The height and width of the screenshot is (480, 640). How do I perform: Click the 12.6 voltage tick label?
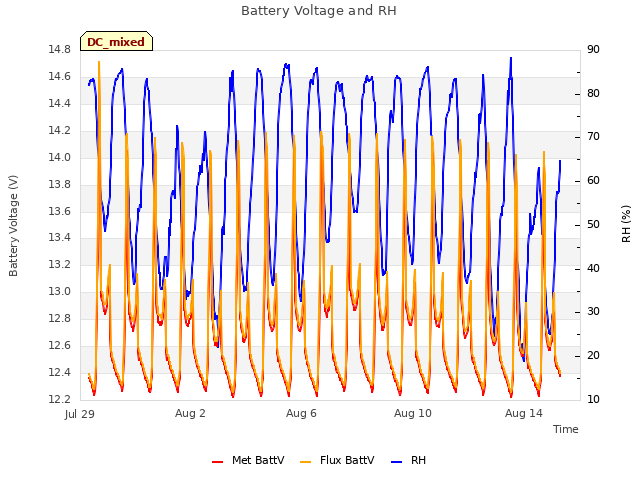click(x=59, y=345)
